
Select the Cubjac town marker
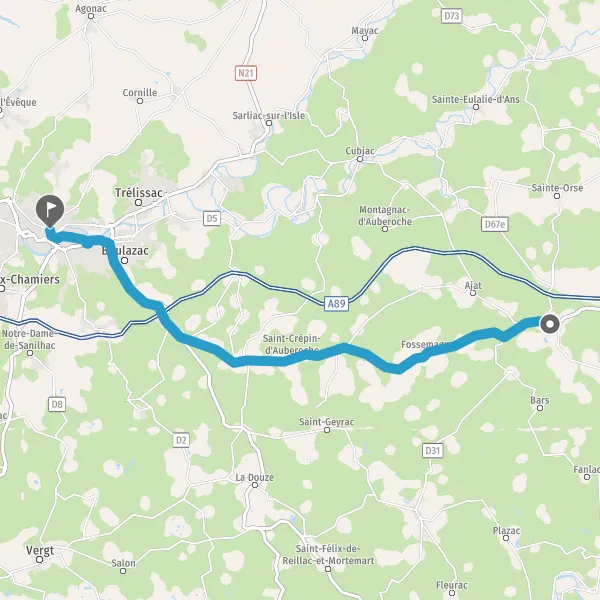360,159
